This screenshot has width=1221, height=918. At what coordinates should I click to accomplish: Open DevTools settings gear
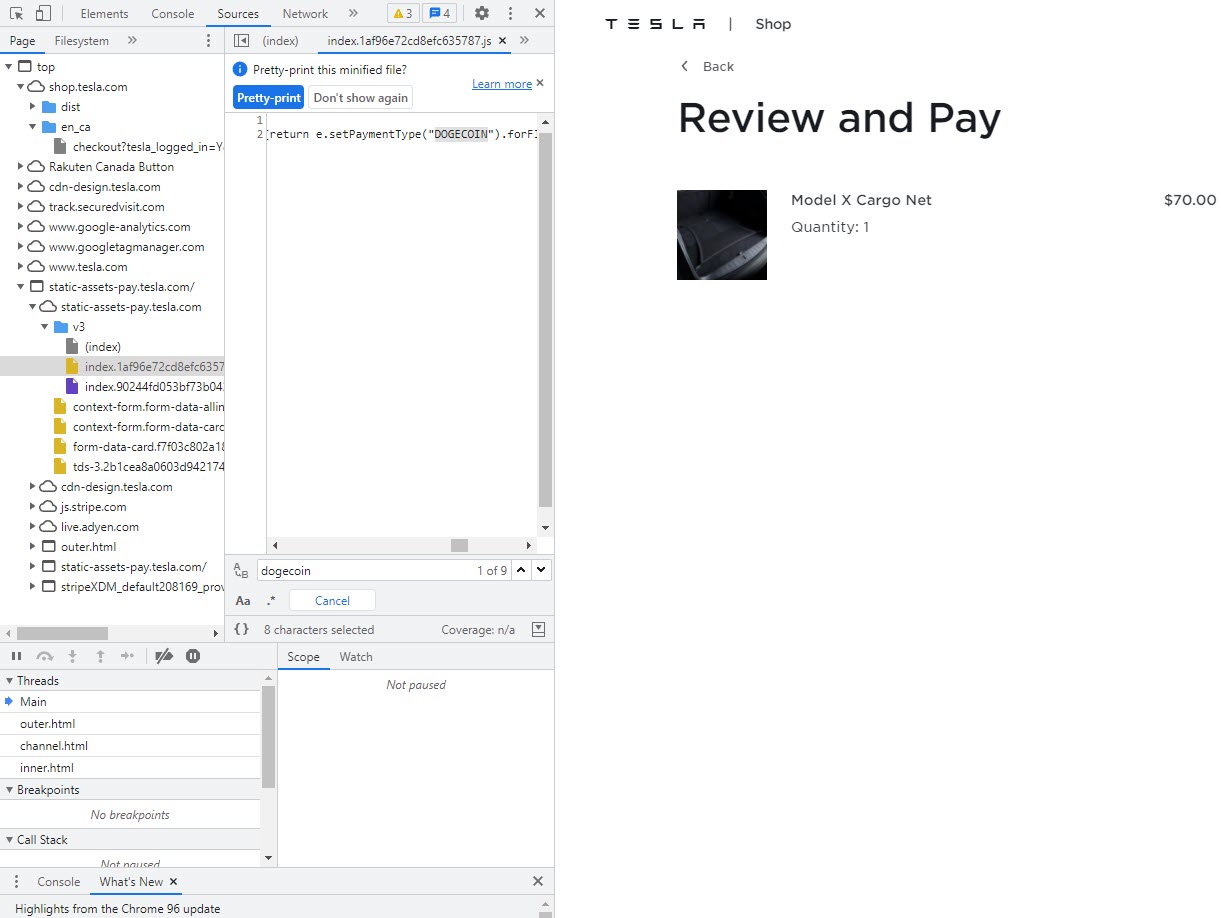[x=482, y=14]
